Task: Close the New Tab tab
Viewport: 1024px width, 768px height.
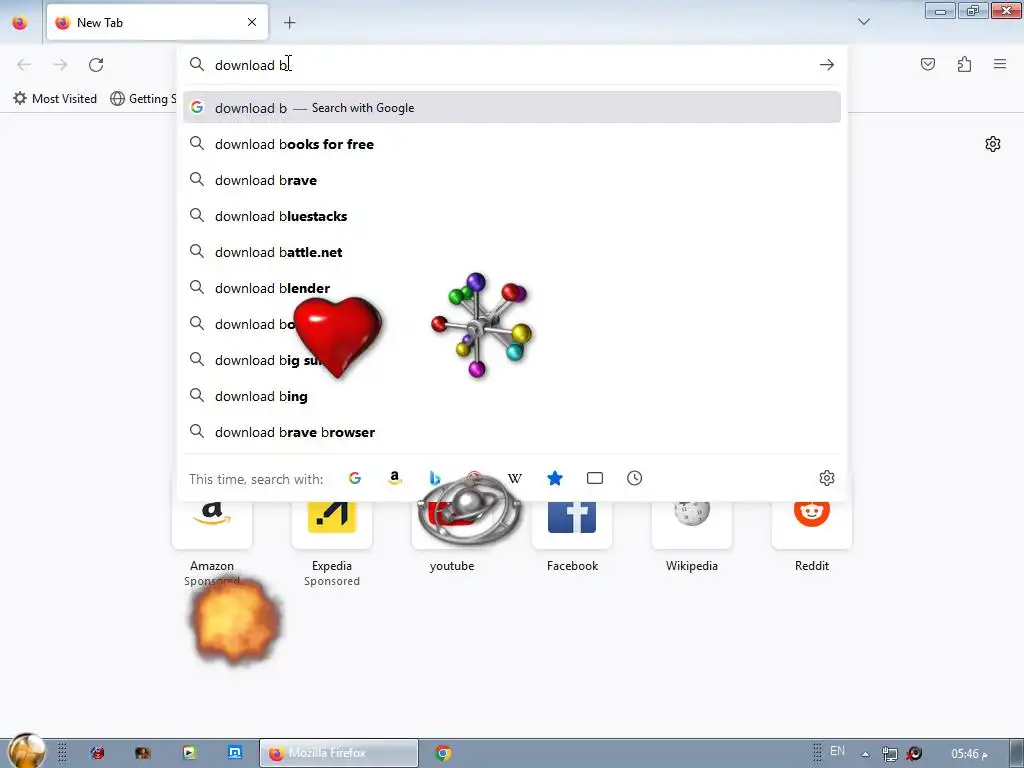Action: (x=252, y=22)
